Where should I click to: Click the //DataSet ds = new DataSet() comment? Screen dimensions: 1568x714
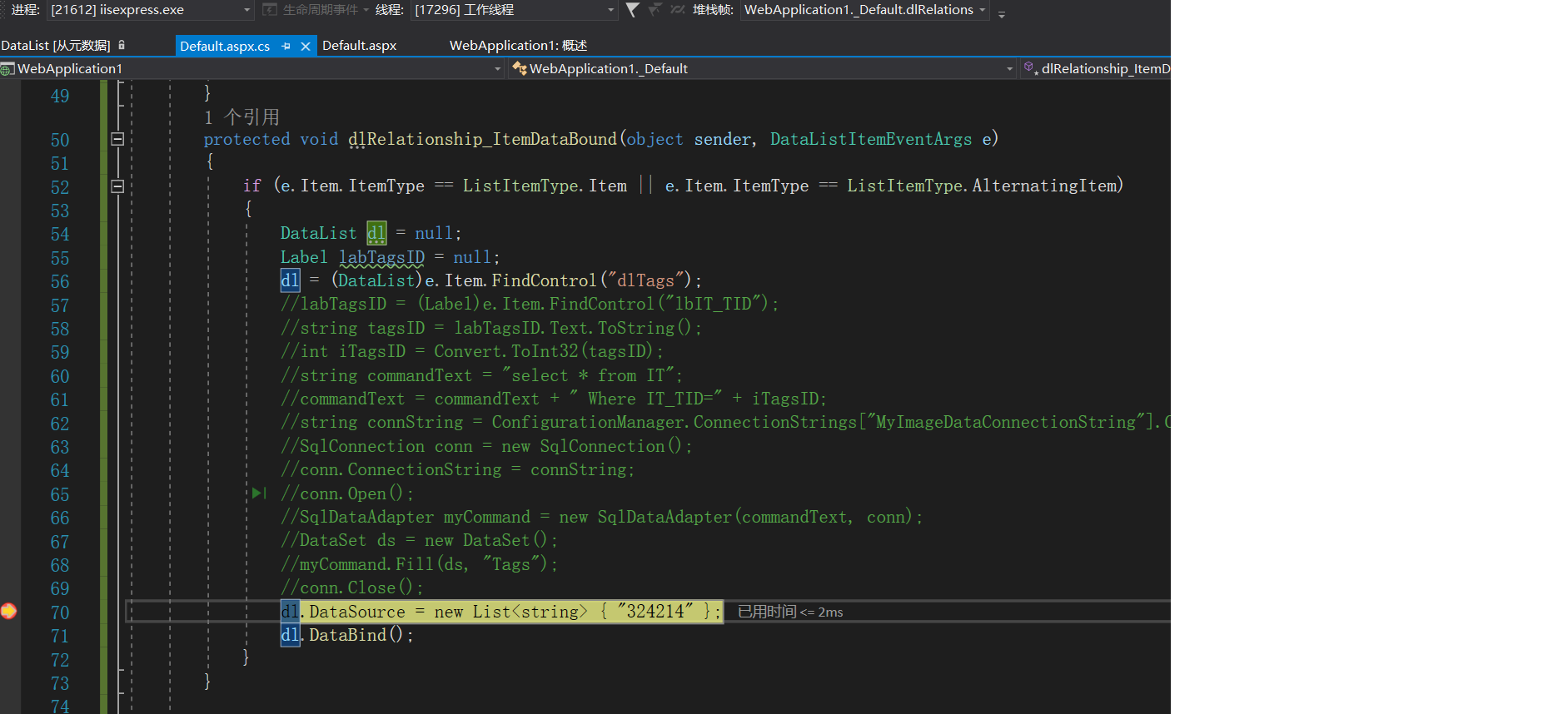[419, 540]
